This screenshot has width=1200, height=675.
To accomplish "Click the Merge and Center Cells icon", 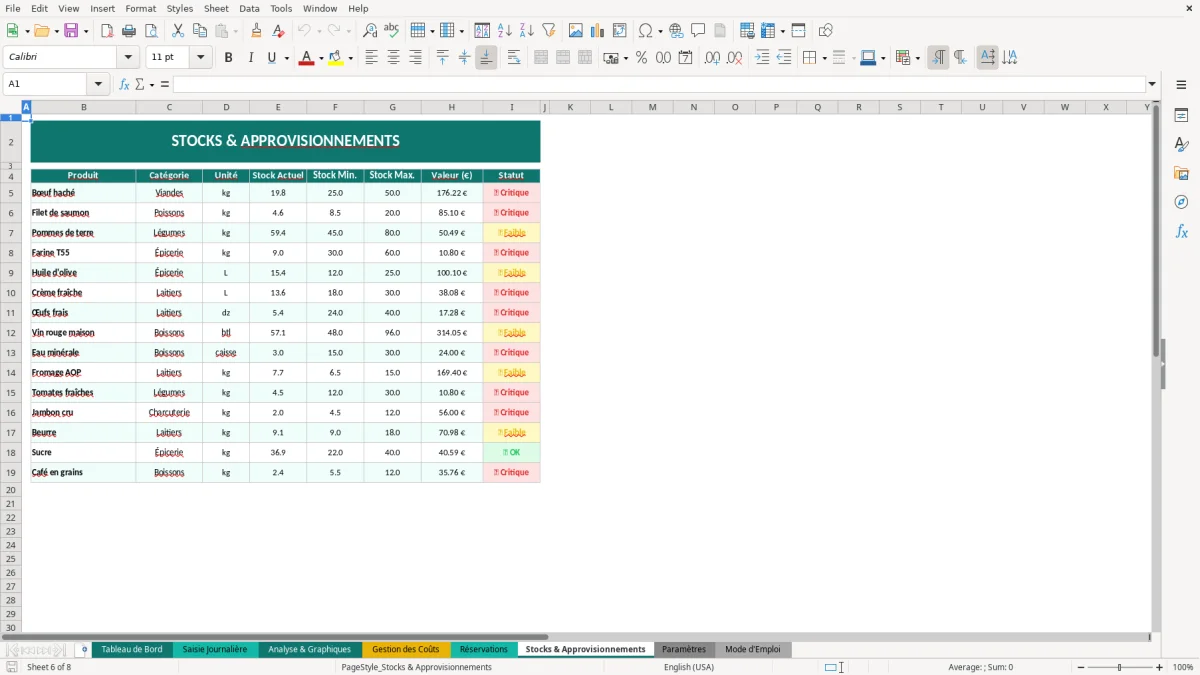I will click(541, 58).
